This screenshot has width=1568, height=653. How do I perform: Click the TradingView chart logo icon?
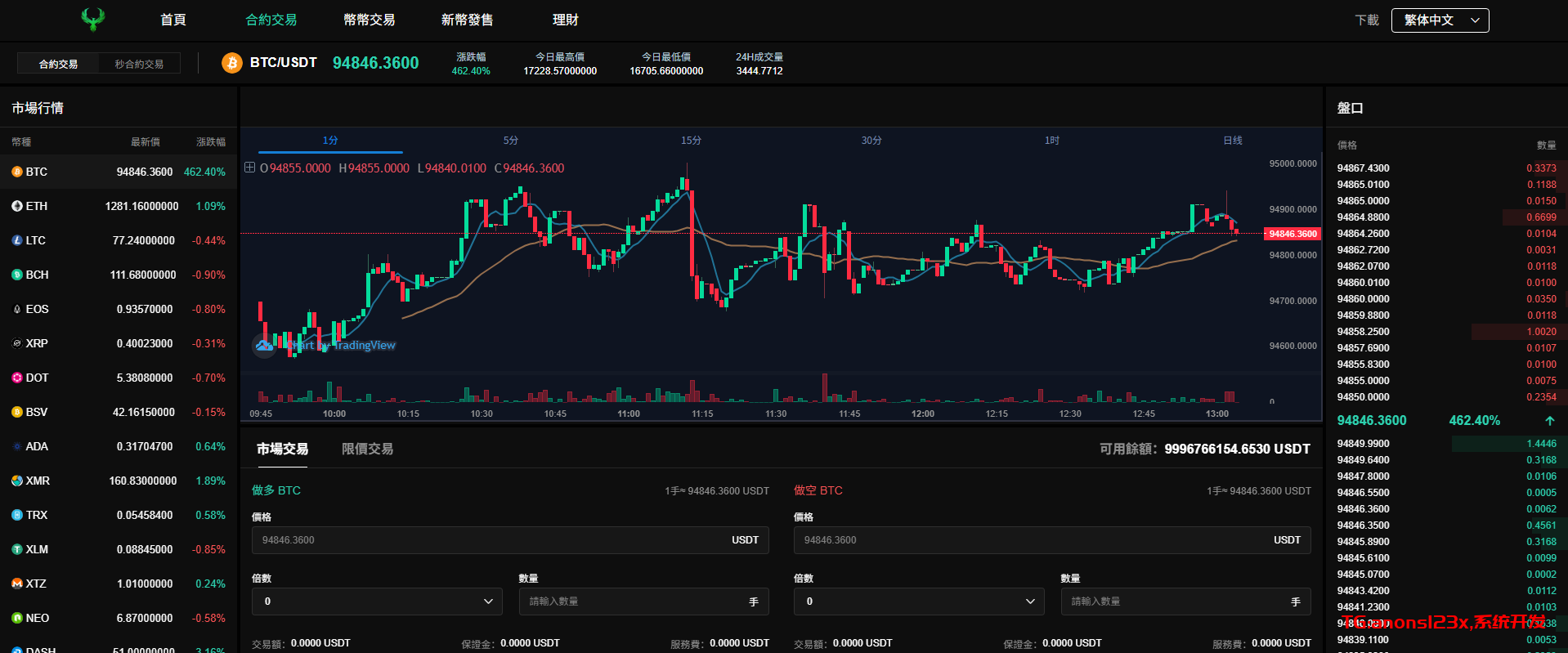(x=264, y=346)
